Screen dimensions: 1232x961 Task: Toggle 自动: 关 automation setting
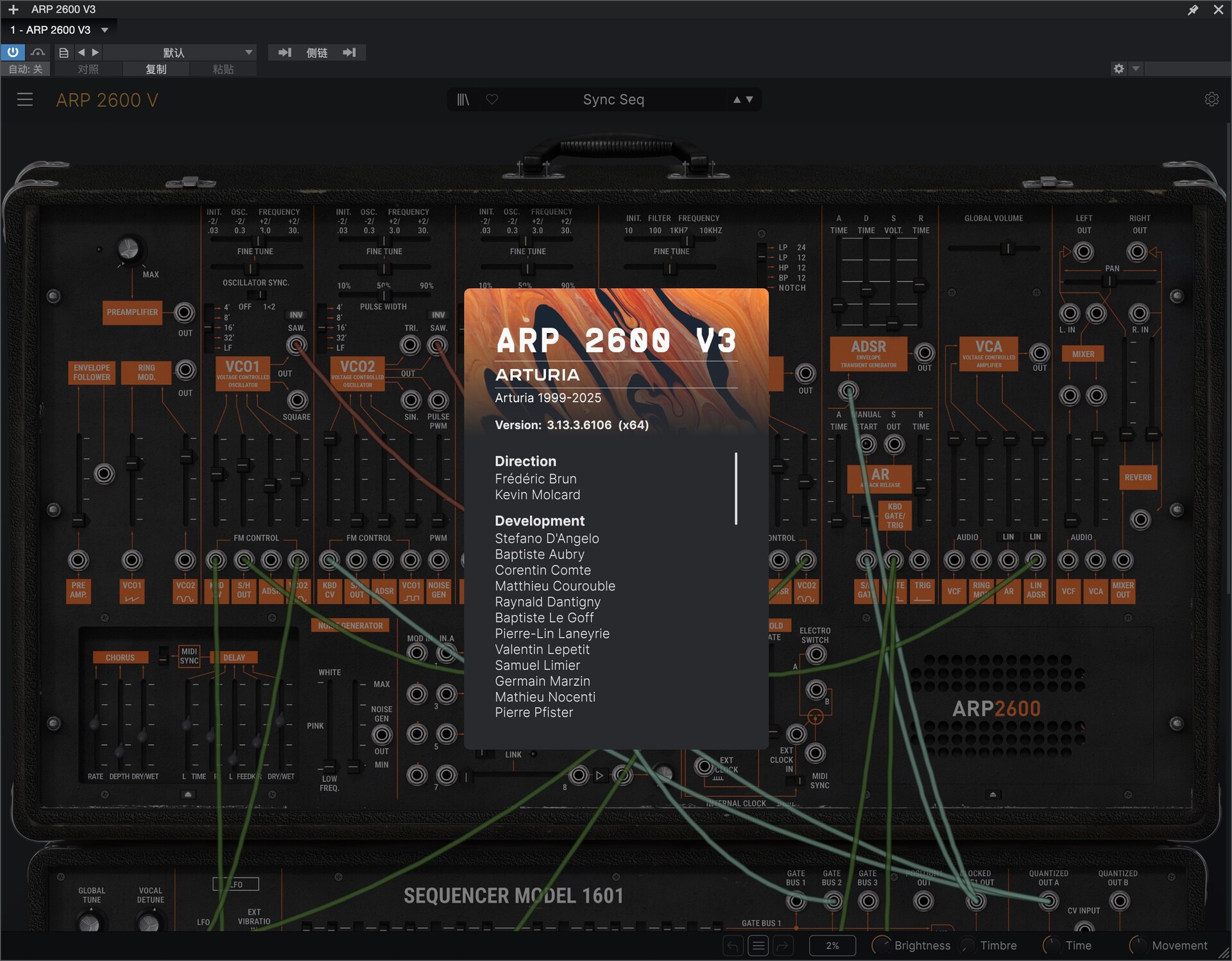pyautogui.click(x=26, y=69)
